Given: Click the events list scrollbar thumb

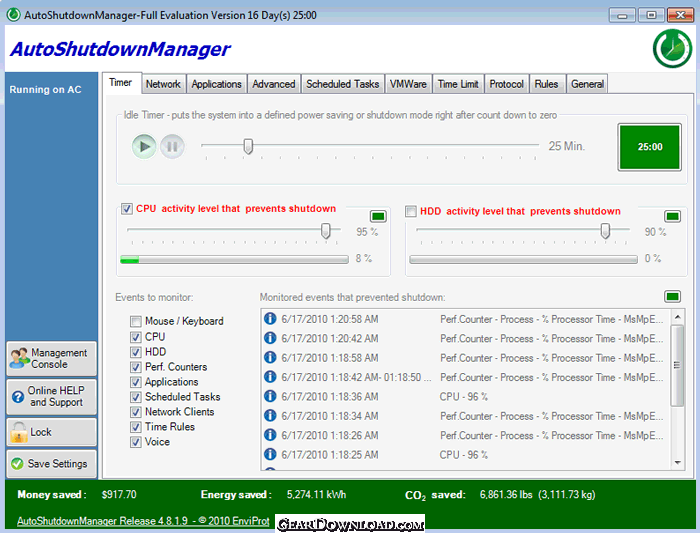Looking at the screenshot, I should click(x=678, y=366).
